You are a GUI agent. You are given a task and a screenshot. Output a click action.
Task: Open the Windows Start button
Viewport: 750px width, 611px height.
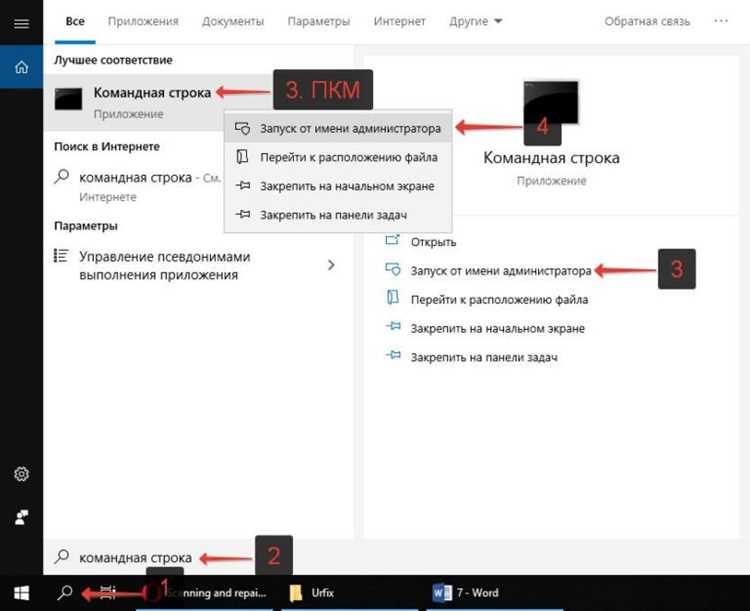[22, 593]
